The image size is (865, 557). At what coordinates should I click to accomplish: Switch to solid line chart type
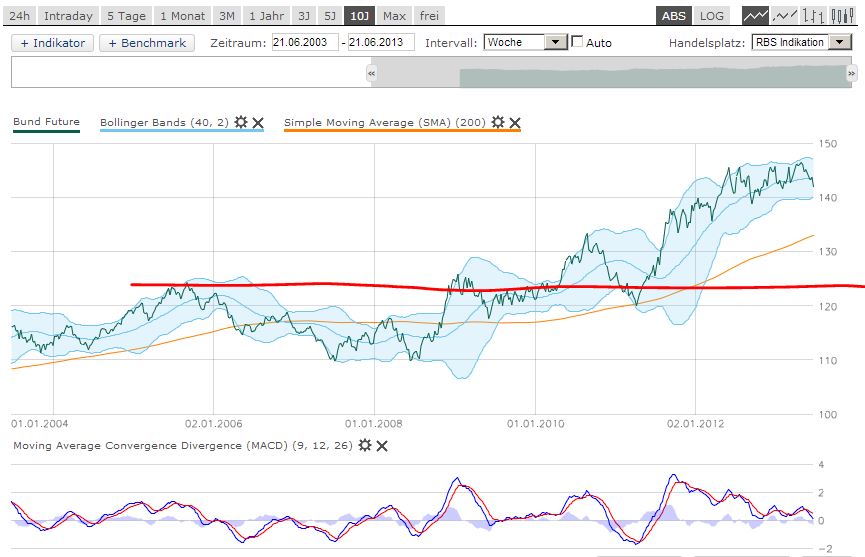(756, 16)
